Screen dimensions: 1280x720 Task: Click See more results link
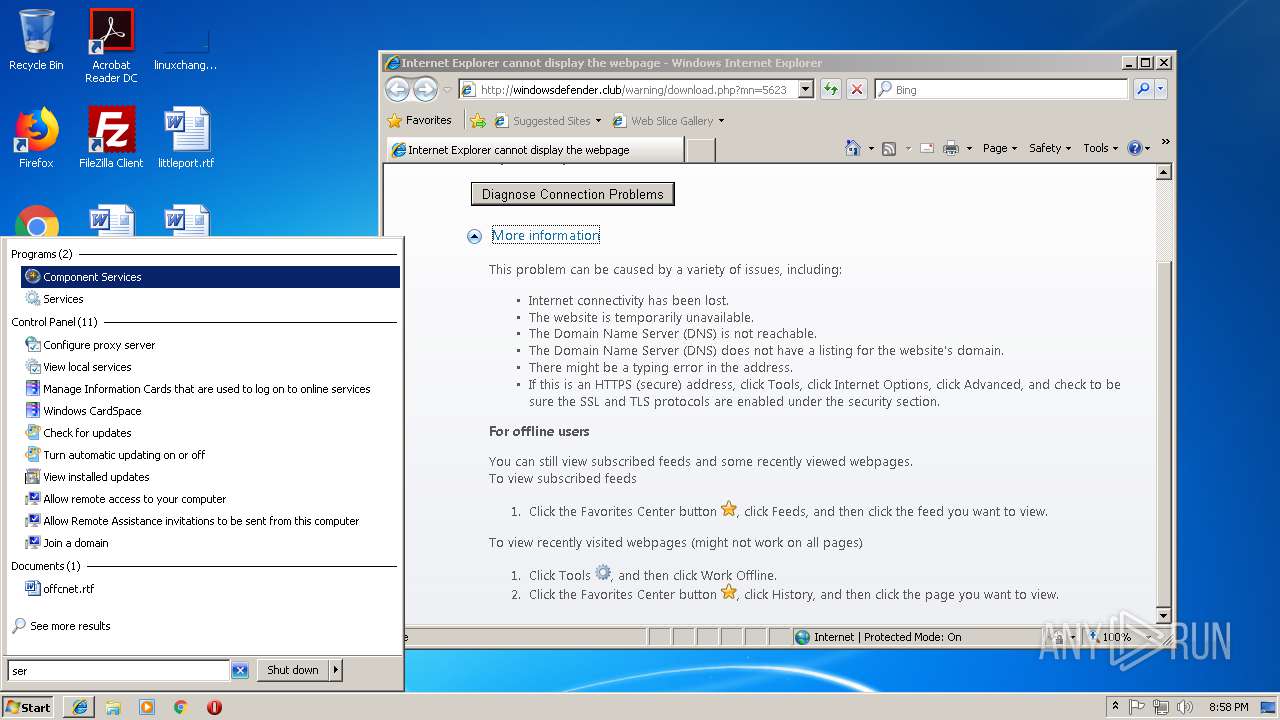pyautogui.click(x=70, y=626)
